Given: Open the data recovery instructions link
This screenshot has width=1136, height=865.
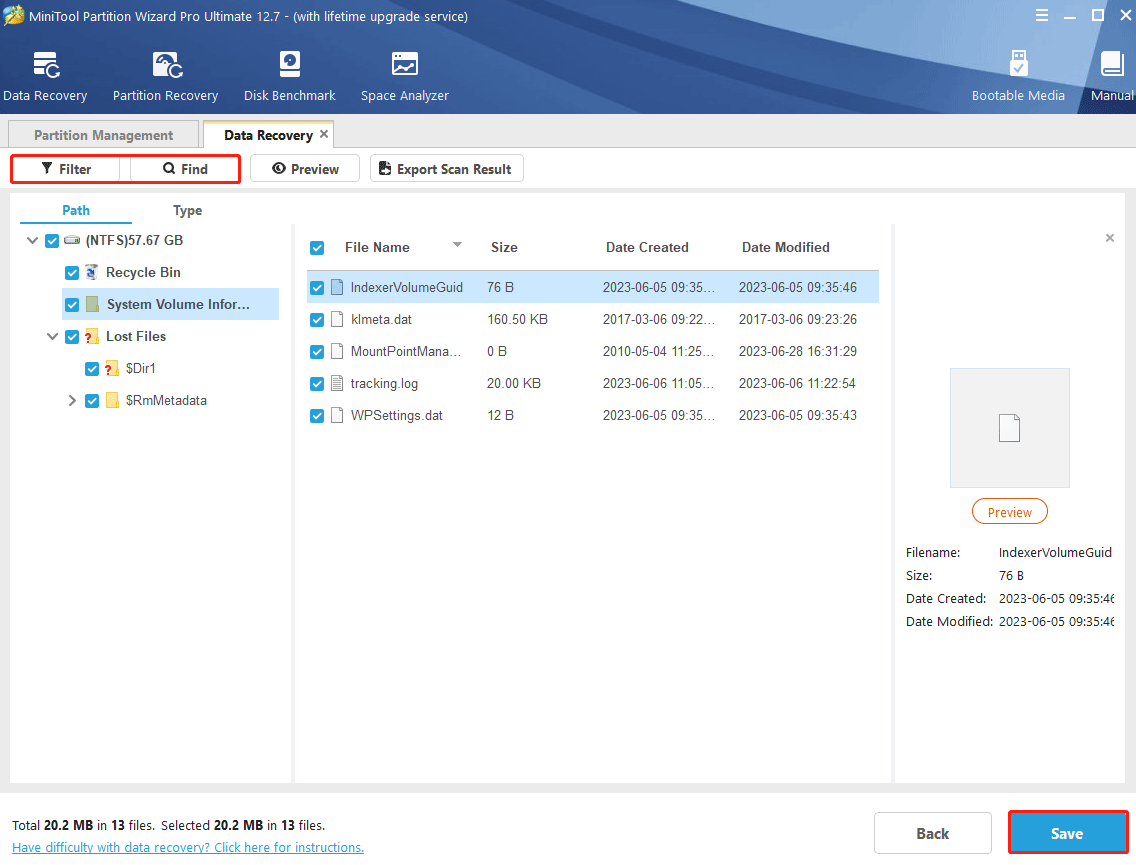Looking at the screenshot, I should [188, 847].
